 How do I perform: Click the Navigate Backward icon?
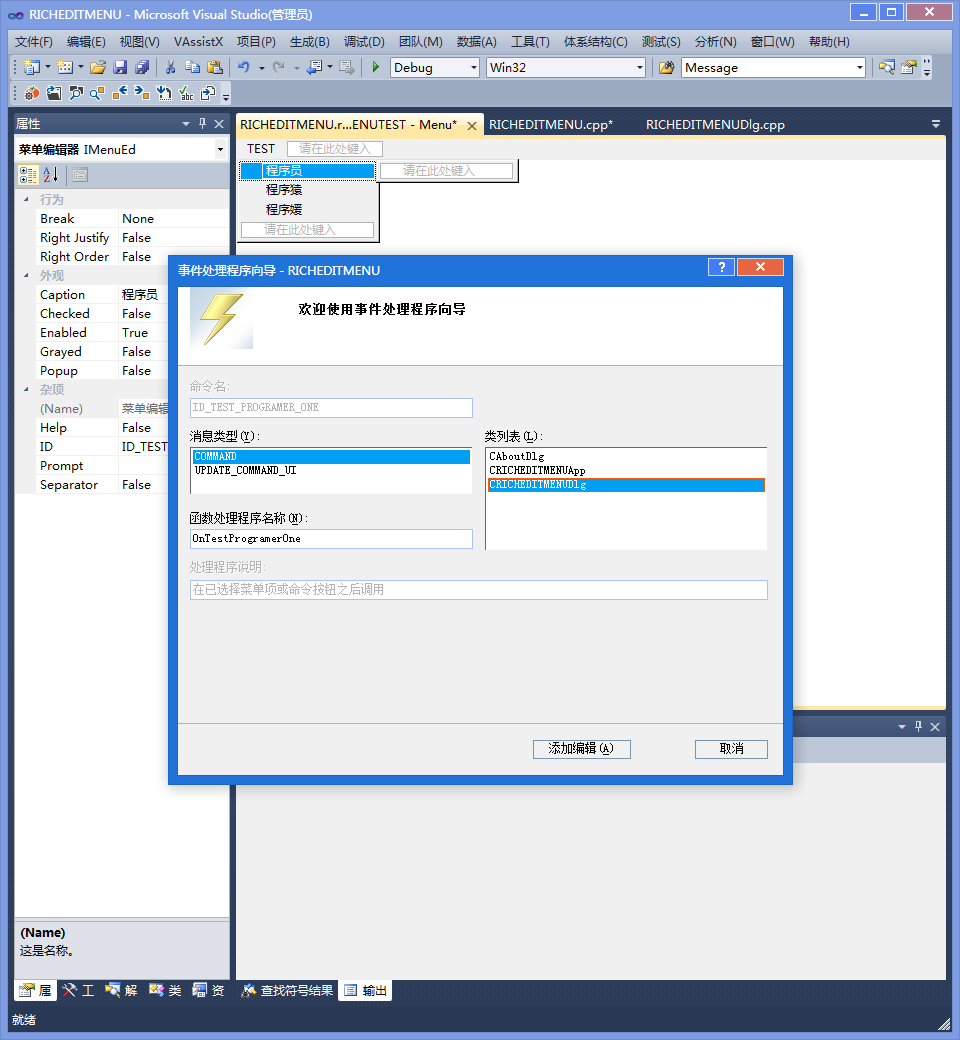point(314,67)
